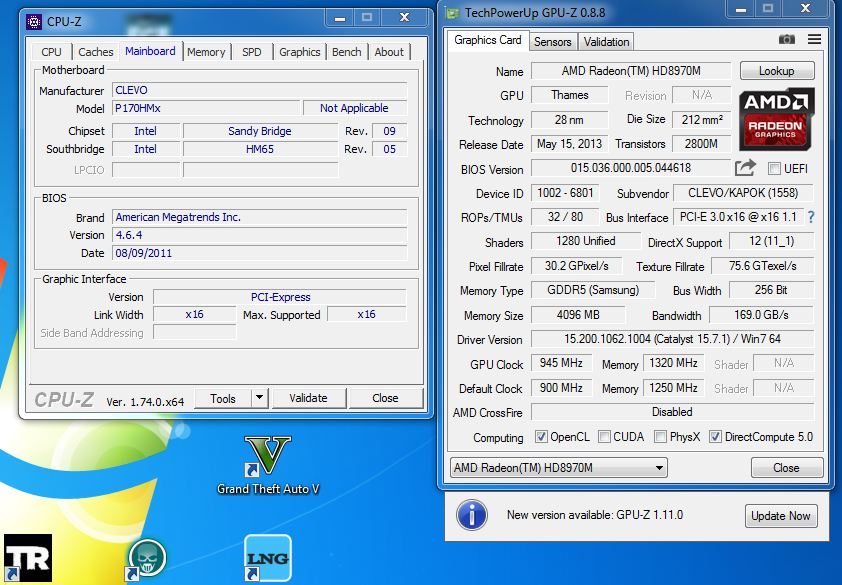
Task: Click Update Now button
Action: point(781,516)
